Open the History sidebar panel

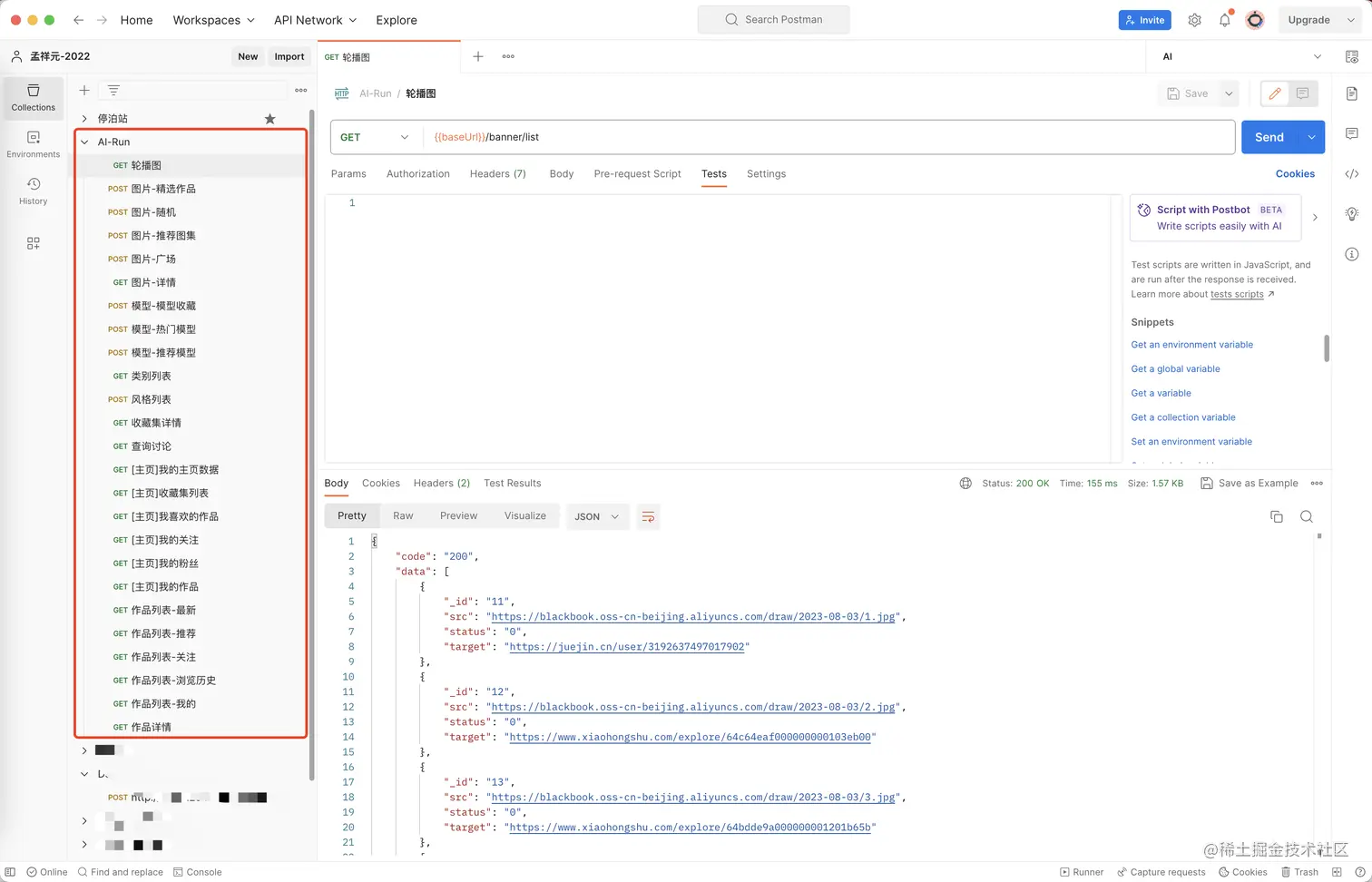[x=33, y=191]
